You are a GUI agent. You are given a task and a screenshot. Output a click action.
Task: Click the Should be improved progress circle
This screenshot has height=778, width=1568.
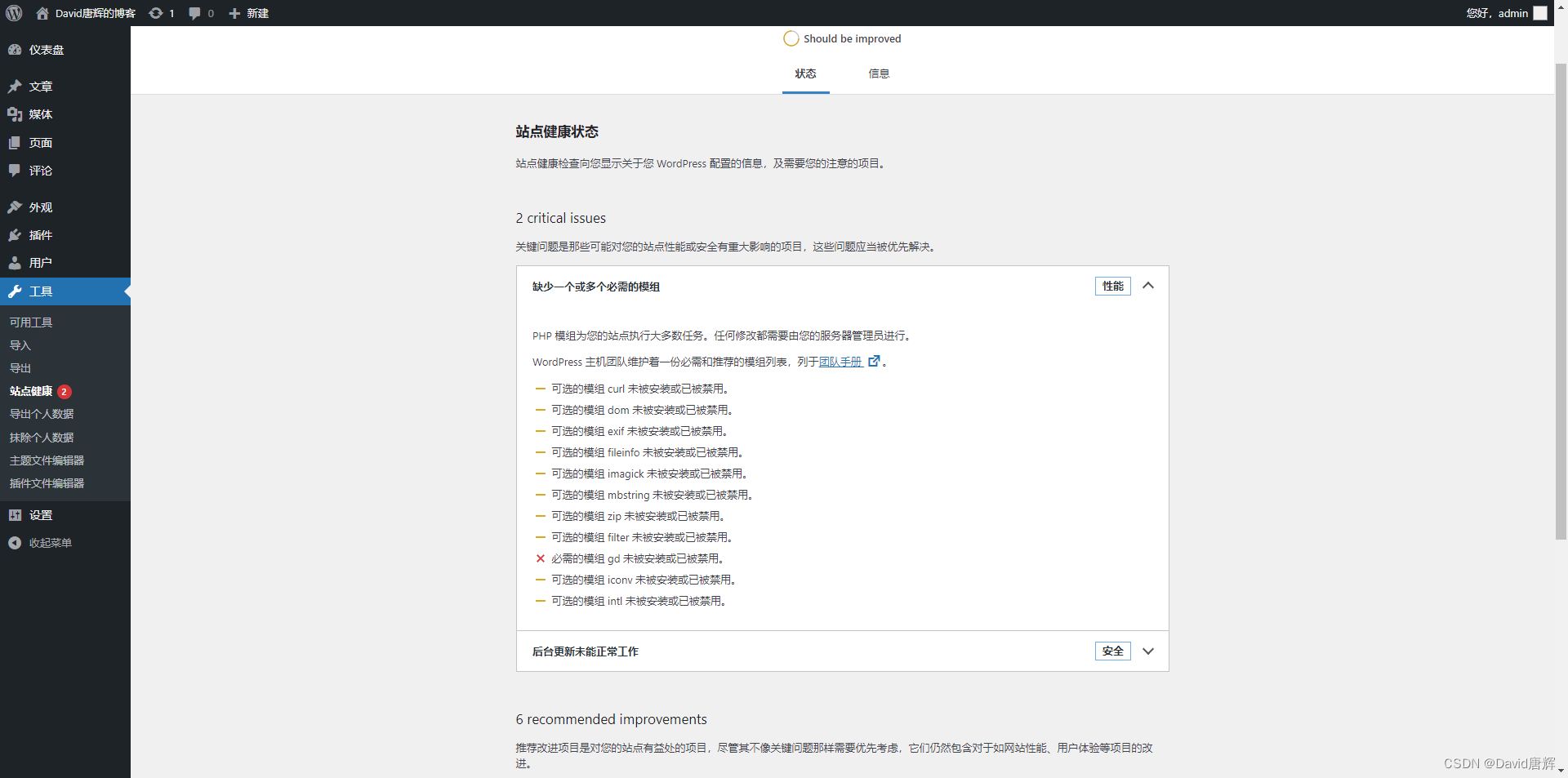tap(791, 38)
